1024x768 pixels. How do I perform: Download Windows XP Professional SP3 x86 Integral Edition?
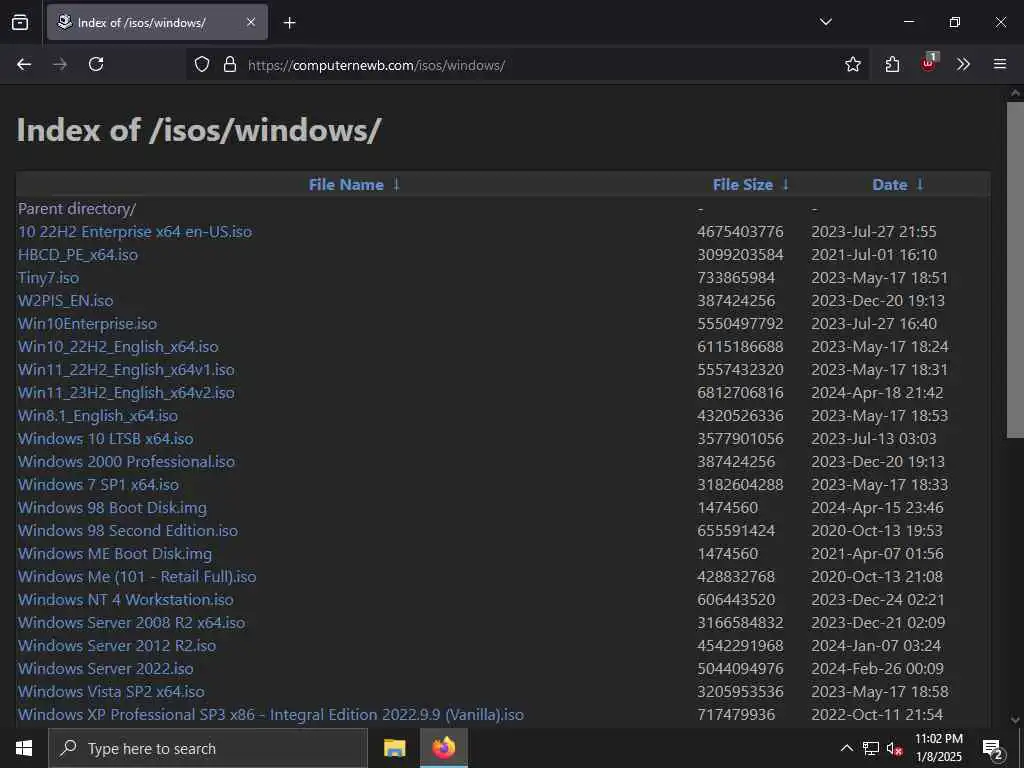[270, 714]
